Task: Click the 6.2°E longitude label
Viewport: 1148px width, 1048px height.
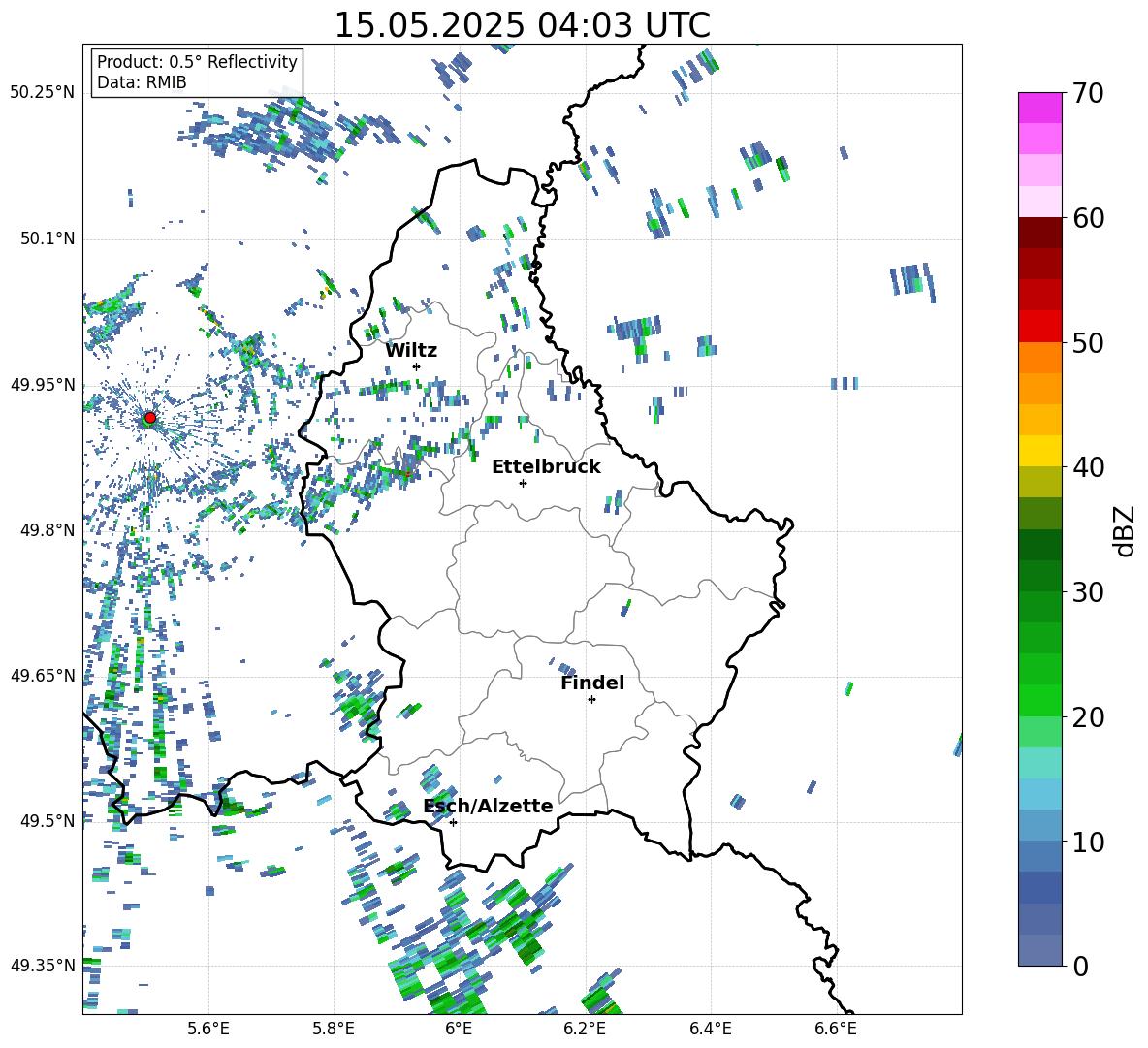Action: point(585,1029)
